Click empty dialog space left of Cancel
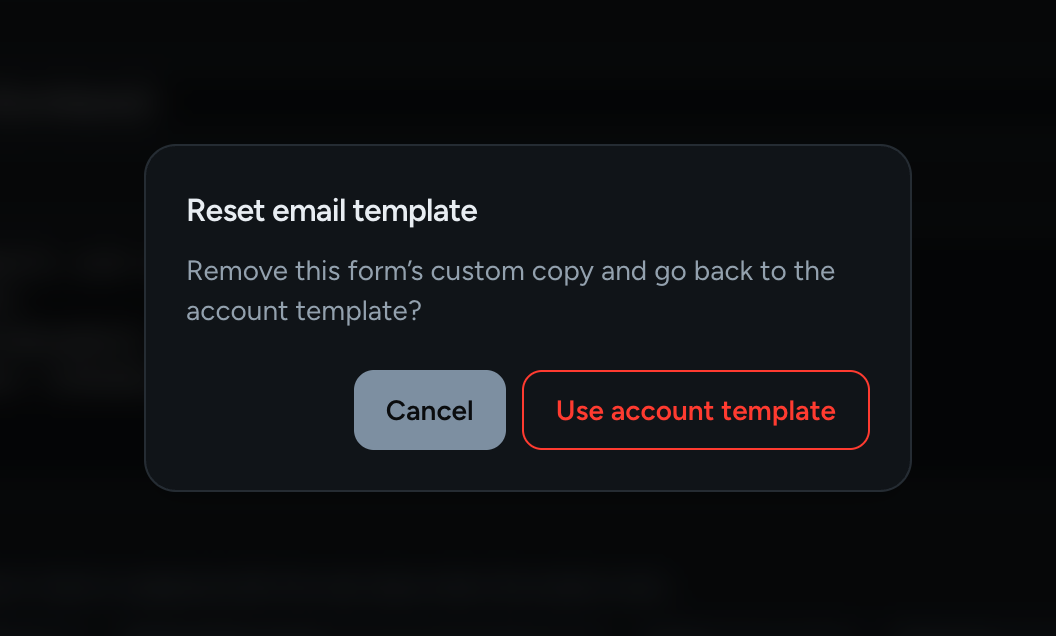This screenshot has width=1056, height=636. point(263,410)
